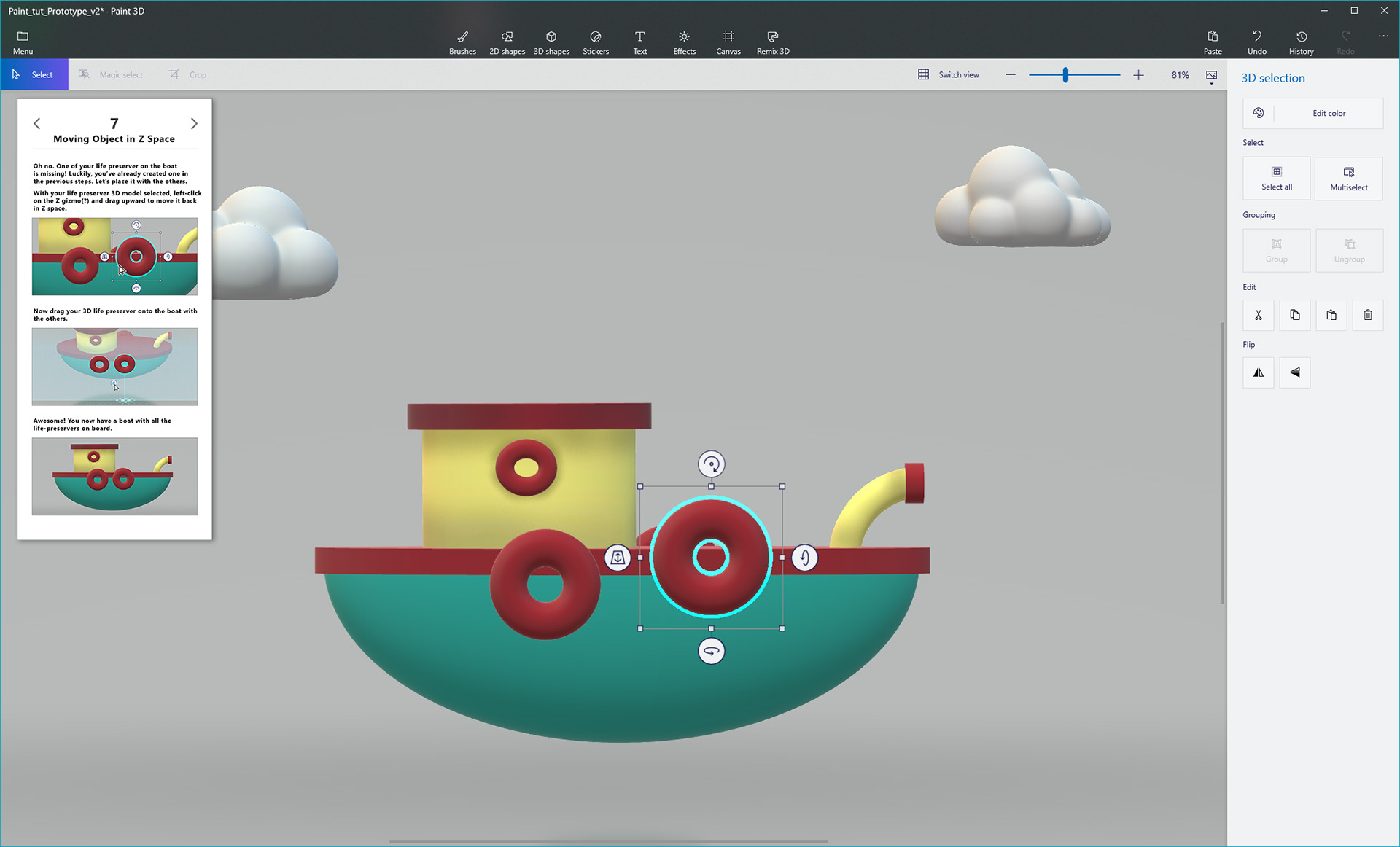1400x847 pixels.
Task: Go back to previous tutorial step
Action: (x=37, y=124)
